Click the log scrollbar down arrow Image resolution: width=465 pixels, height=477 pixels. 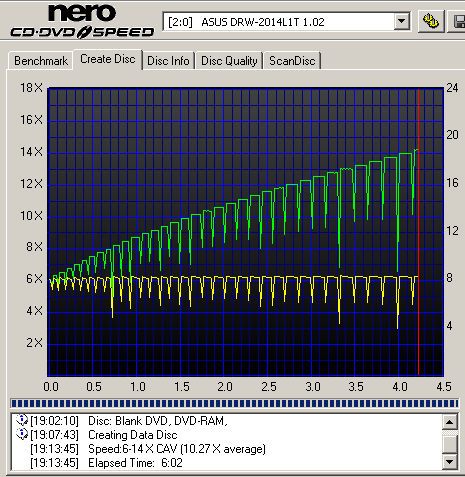(x=449, y=462)
